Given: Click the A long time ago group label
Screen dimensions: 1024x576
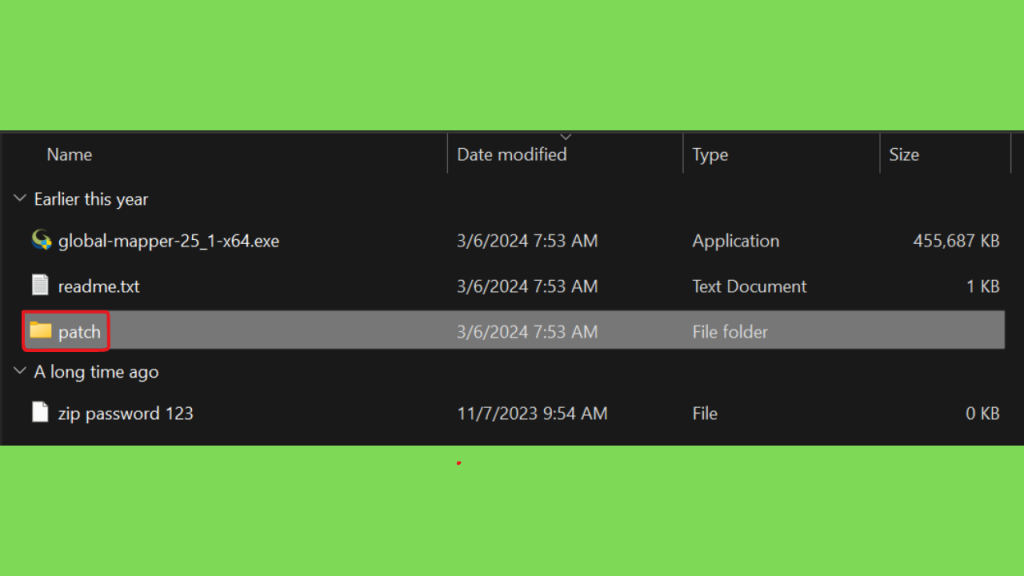Looking at the screenshot, I should click(96, 372).
